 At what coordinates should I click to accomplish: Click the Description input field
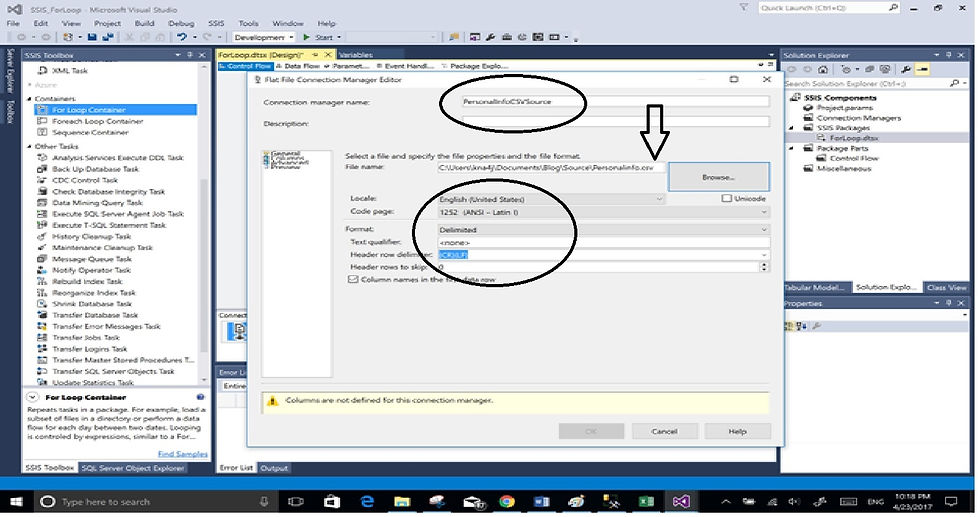click(614, 123)
